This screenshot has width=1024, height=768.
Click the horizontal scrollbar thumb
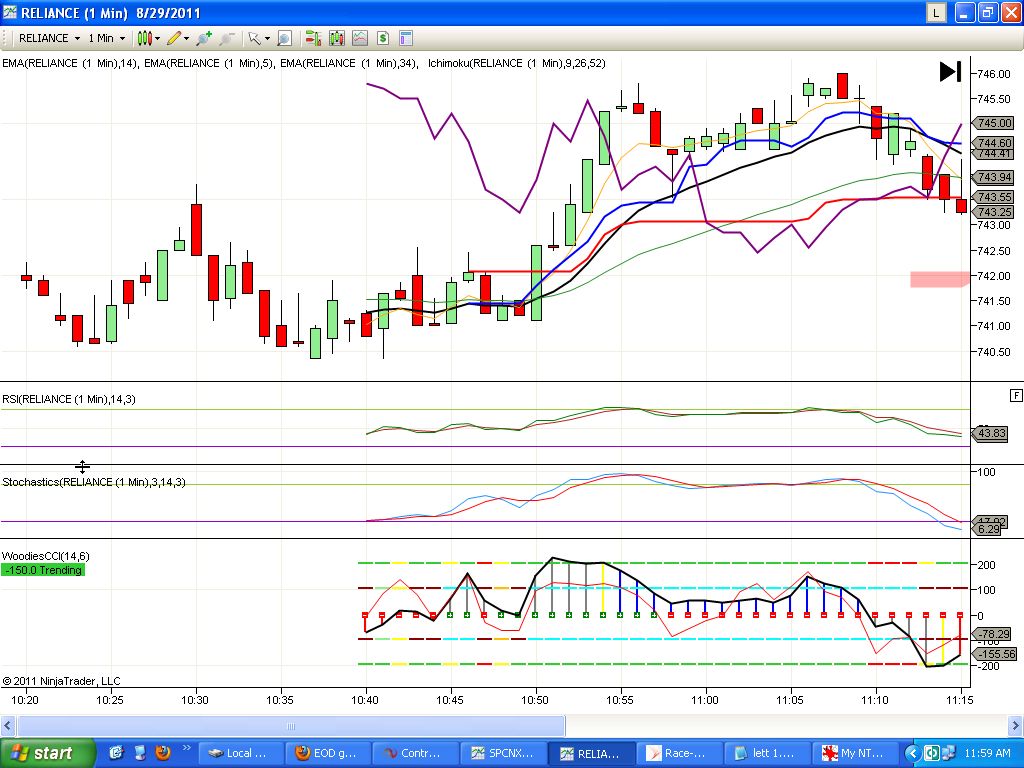pos(291,726)
